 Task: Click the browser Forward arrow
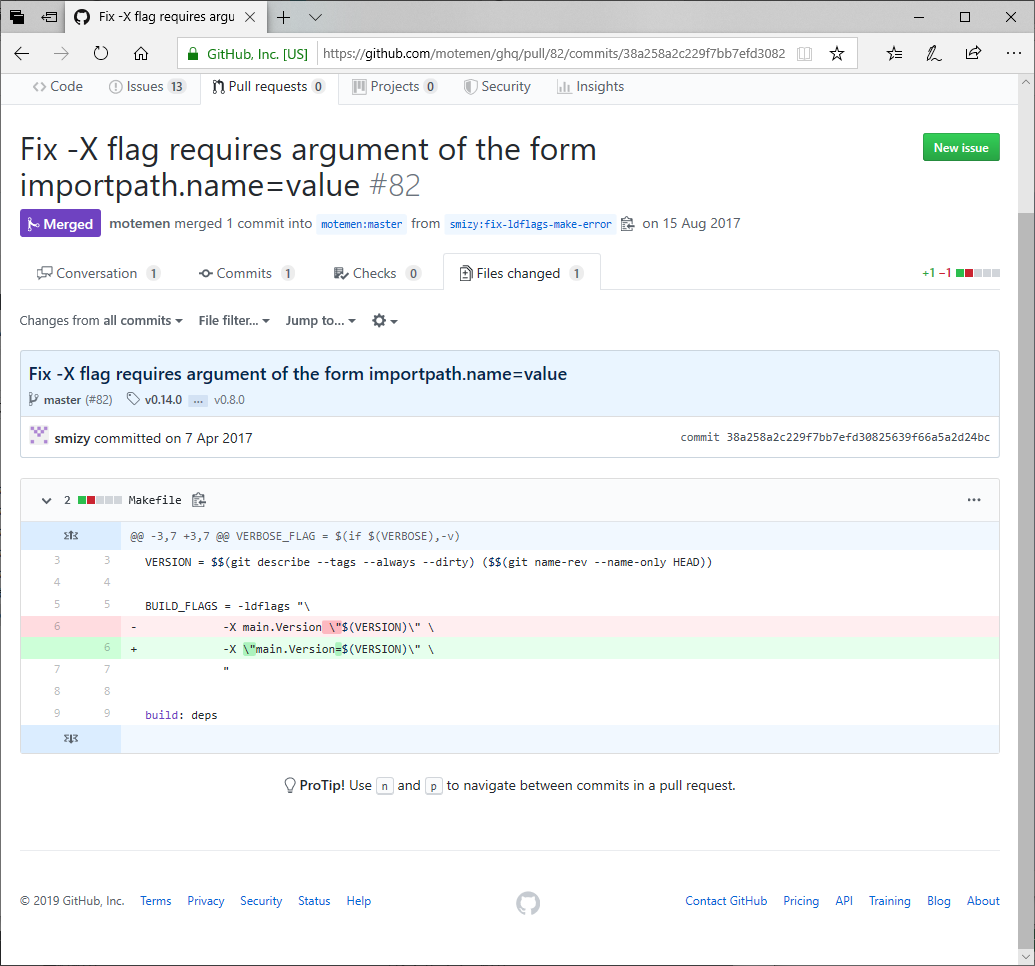pyautogui.click(x=61, y=53)
